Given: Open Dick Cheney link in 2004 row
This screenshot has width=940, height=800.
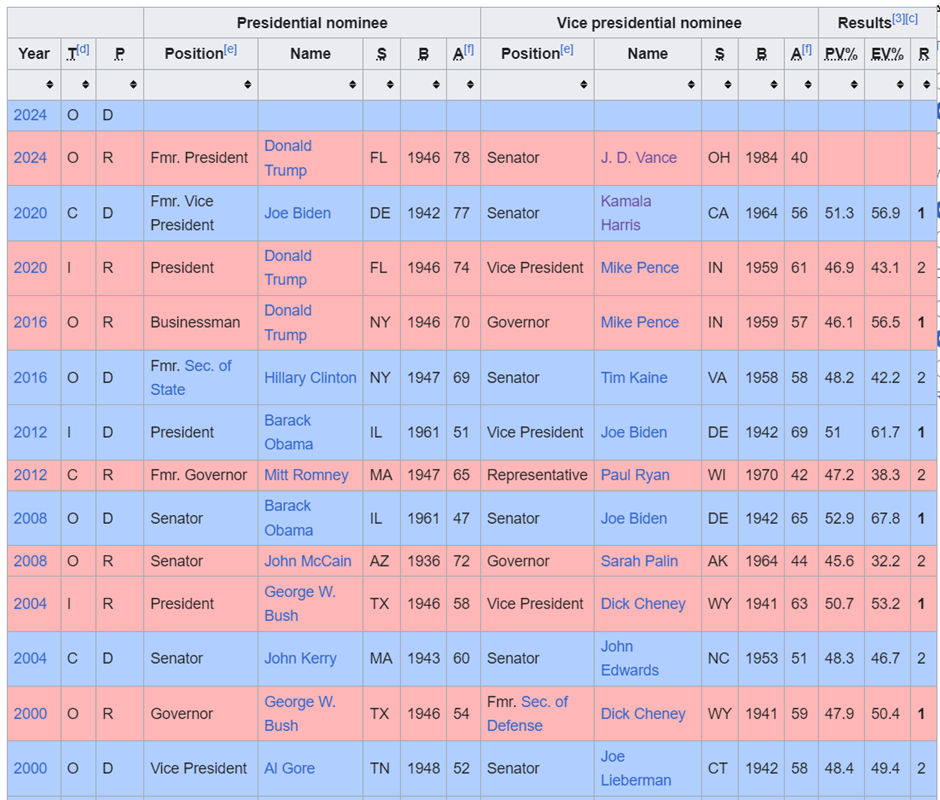Looking at the screenshot, I should pyautogui.click(x=643, y=603).
